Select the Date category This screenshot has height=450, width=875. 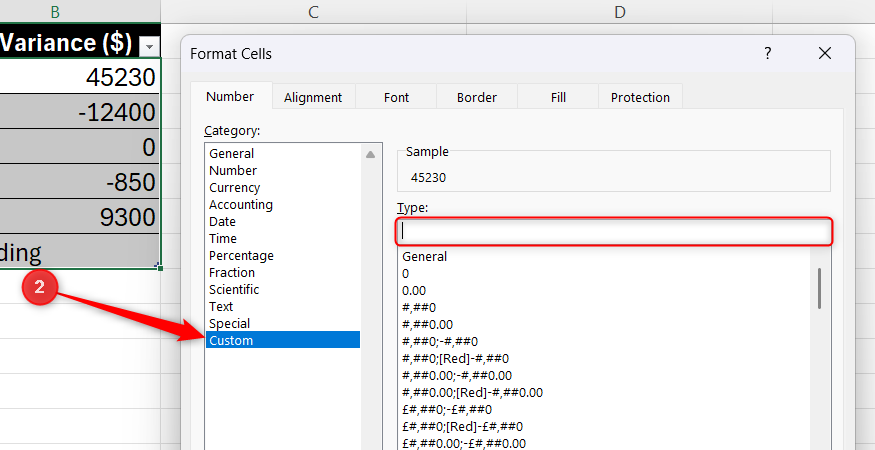coord(282,222)
